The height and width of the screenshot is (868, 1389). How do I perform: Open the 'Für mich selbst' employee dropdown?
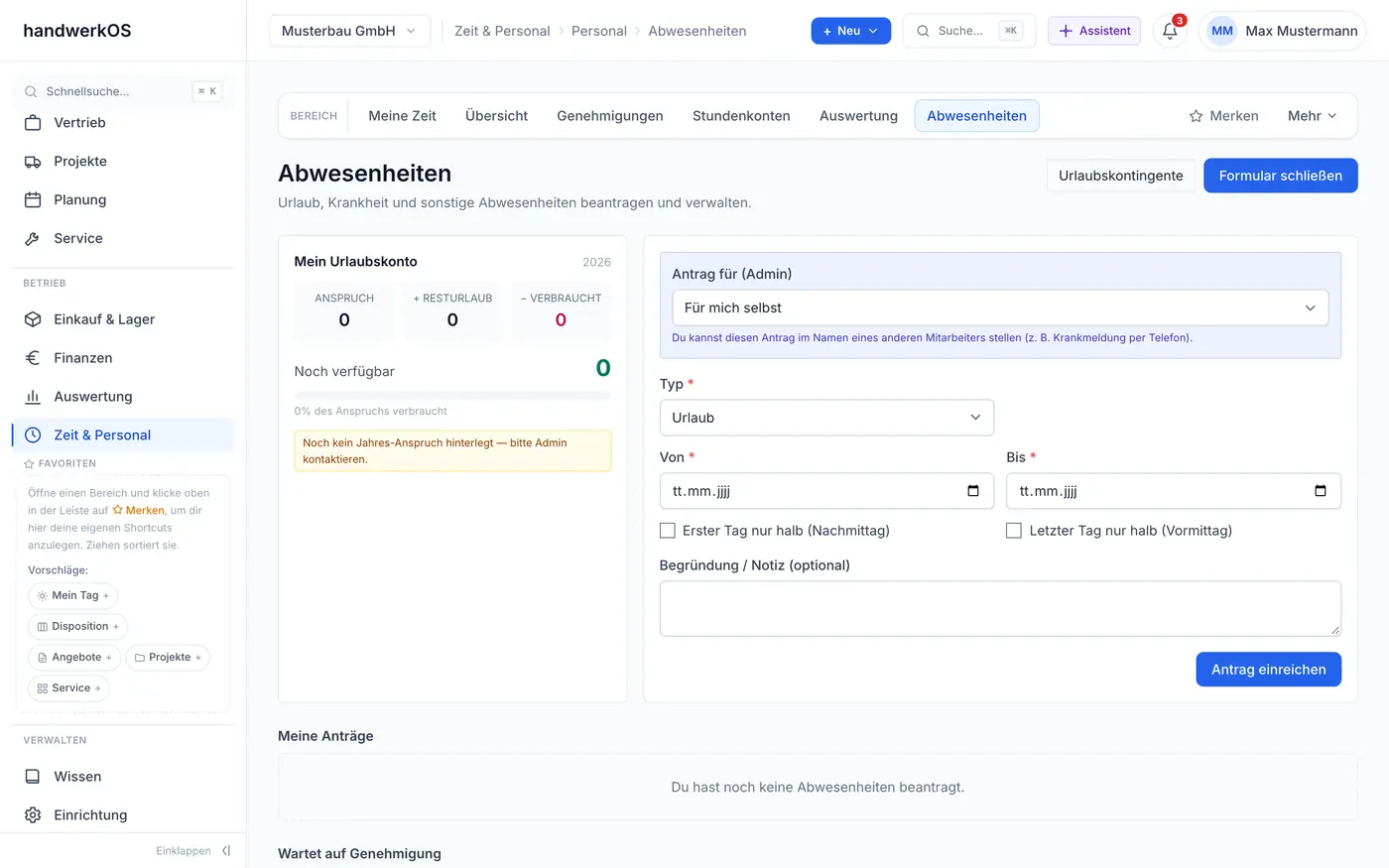pos(1000,308)
